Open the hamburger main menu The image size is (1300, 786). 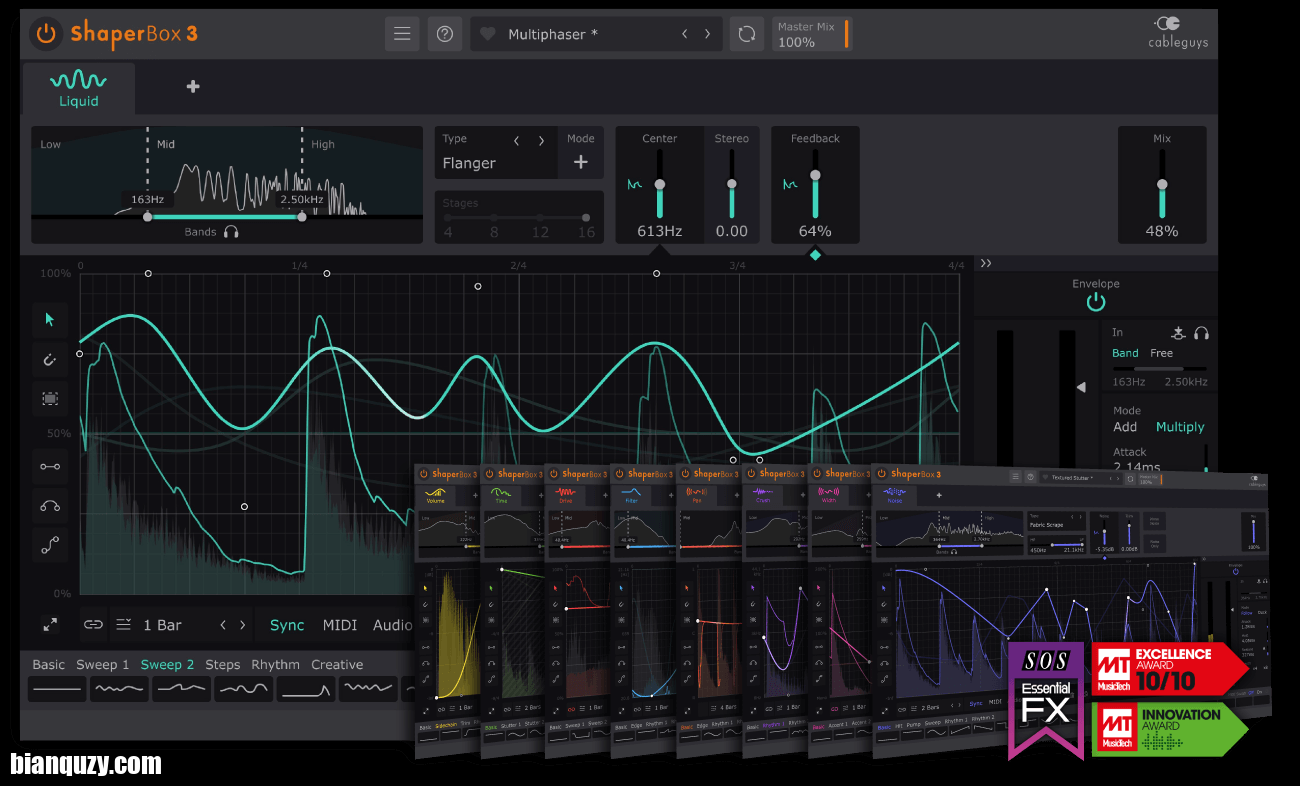(402, 34)
